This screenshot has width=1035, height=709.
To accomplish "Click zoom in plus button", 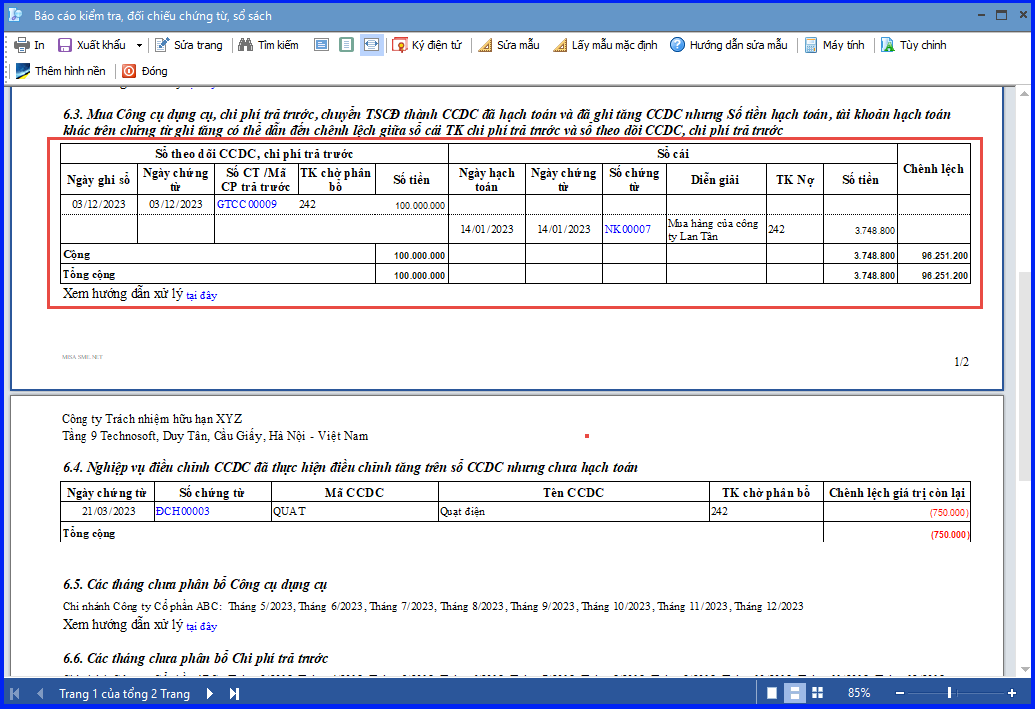I will tap(1012, 693).
